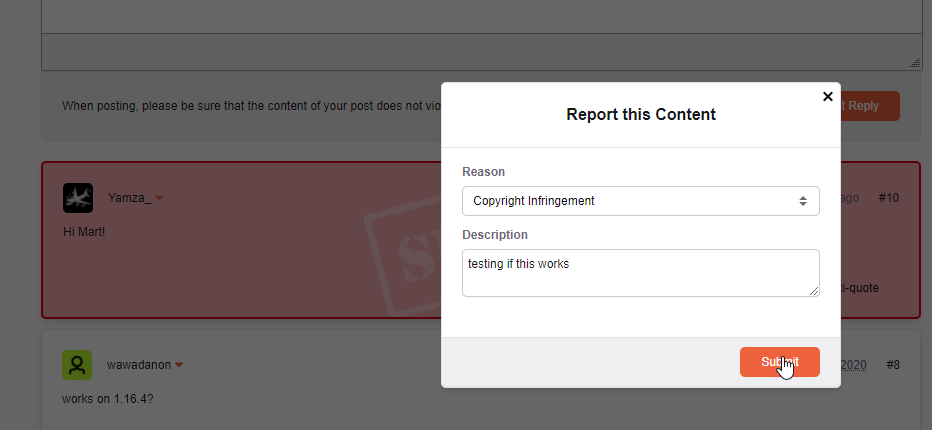The height and width of the screenshot is (430, 932).
Task: Open wawadanon user profile link
Action: pyautogui.click(x=139, y=365)
